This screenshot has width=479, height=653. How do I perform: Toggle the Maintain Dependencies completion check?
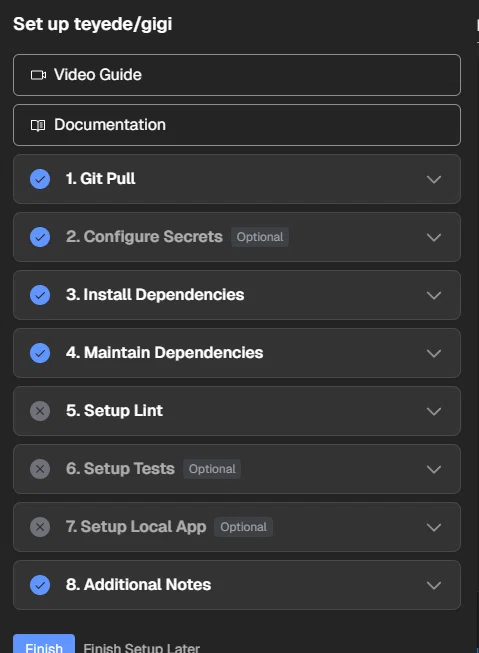pyautogui.click(x=40, y=353)
